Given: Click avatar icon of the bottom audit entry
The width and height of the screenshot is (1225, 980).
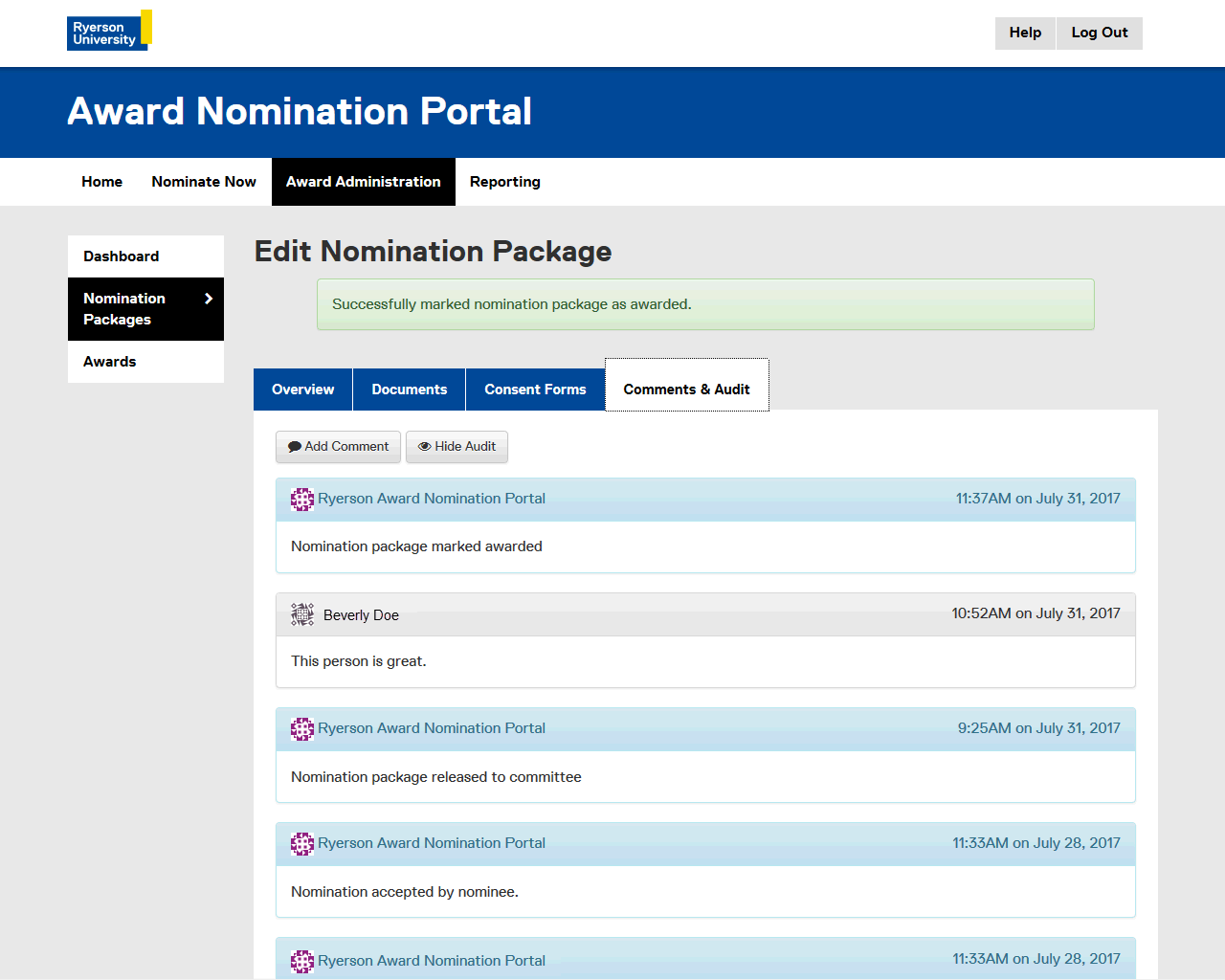Looking at the screenshot, I should tap(302, 961).
